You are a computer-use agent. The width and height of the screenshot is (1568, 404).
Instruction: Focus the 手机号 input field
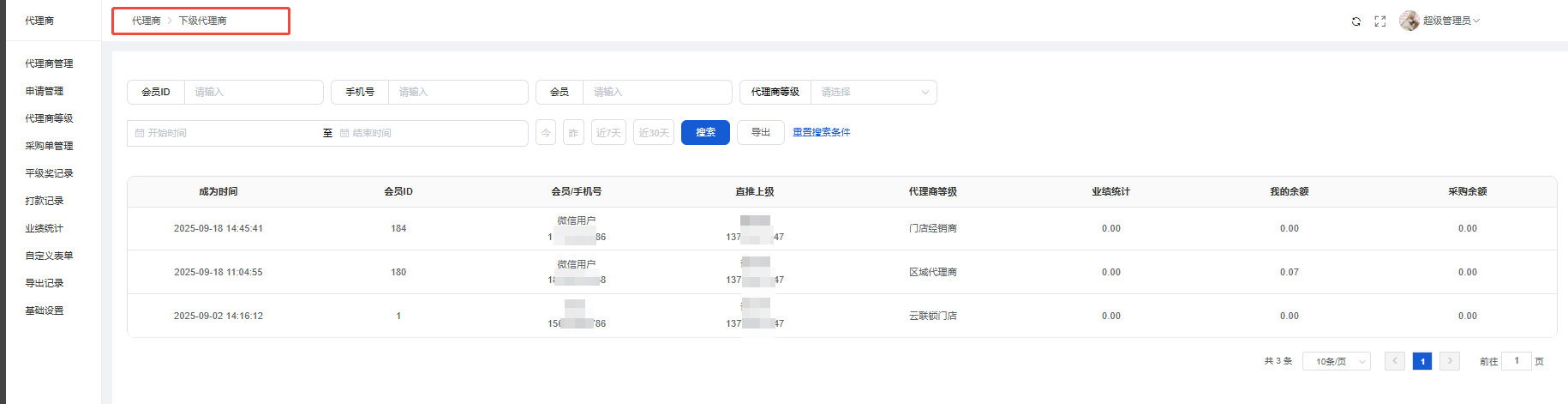(457, 92)
